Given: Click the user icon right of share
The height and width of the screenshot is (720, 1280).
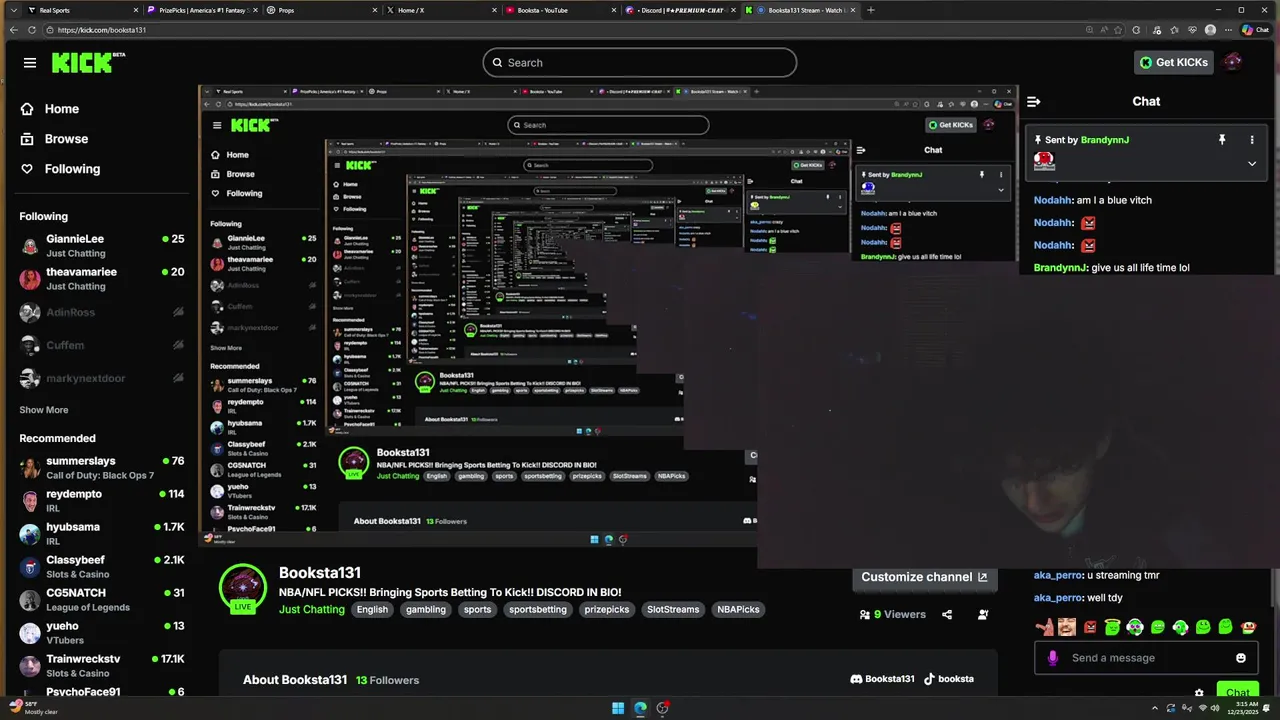Looking at the screenshot, I should (x=984, y=615).
